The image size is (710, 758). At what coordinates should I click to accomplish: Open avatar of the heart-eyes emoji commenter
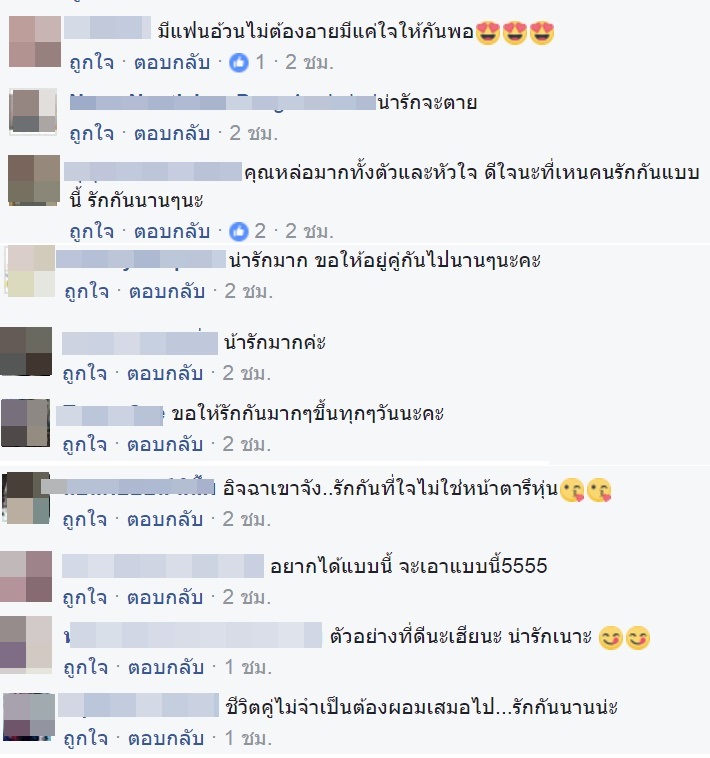[35, 41]
